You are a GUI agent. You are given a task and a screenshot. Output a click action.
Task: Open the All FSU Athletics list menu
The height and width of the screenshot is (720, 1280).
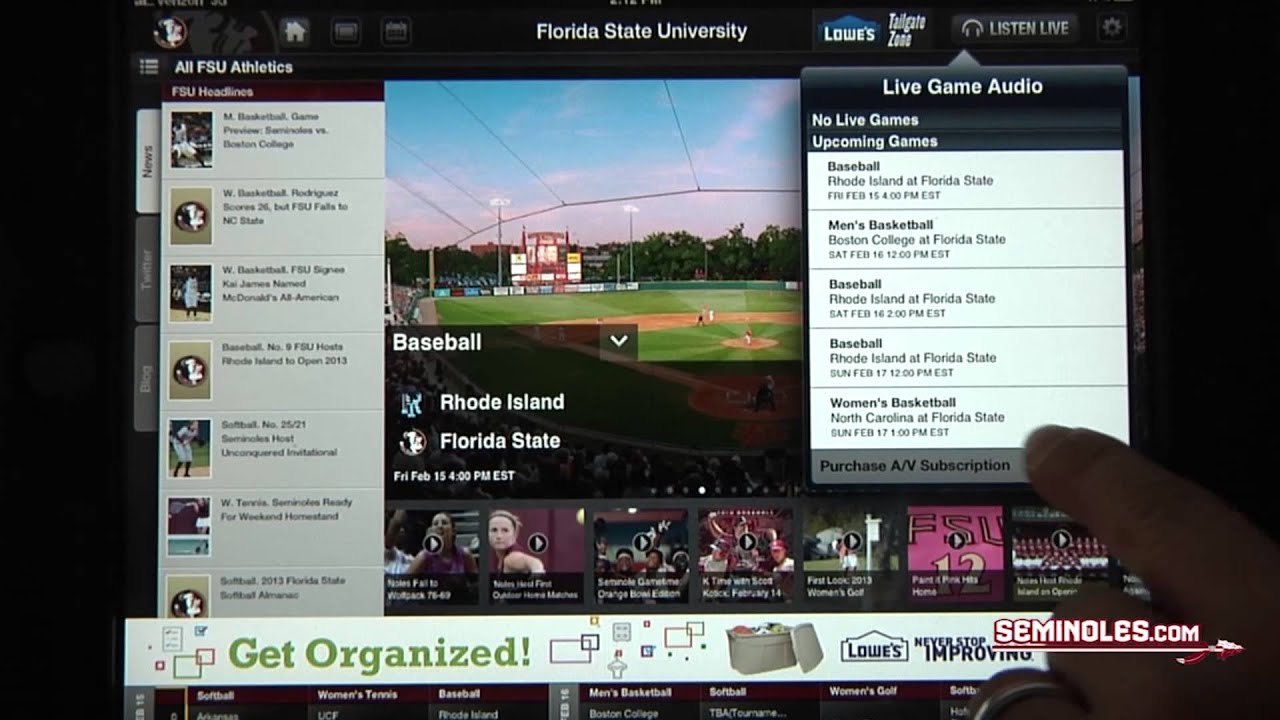(x=149, y=67)
